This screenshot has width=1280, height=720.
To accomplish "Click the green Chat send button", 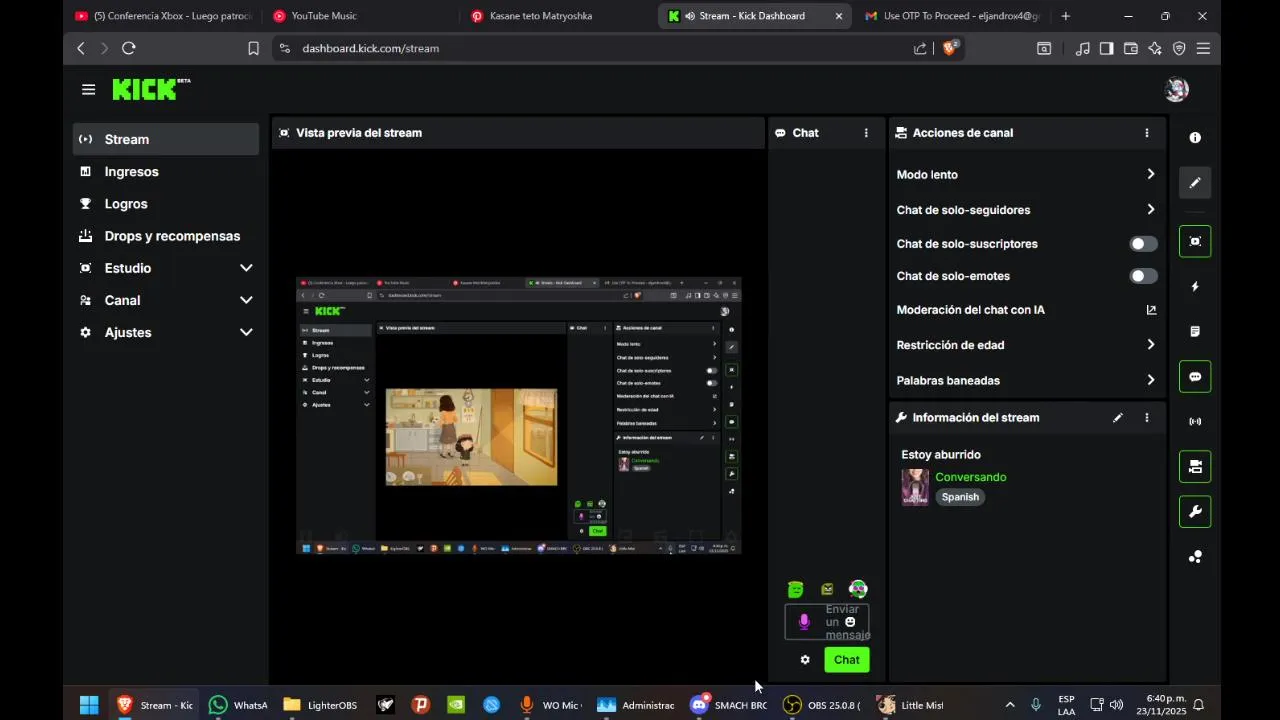I will pos(847,660).
